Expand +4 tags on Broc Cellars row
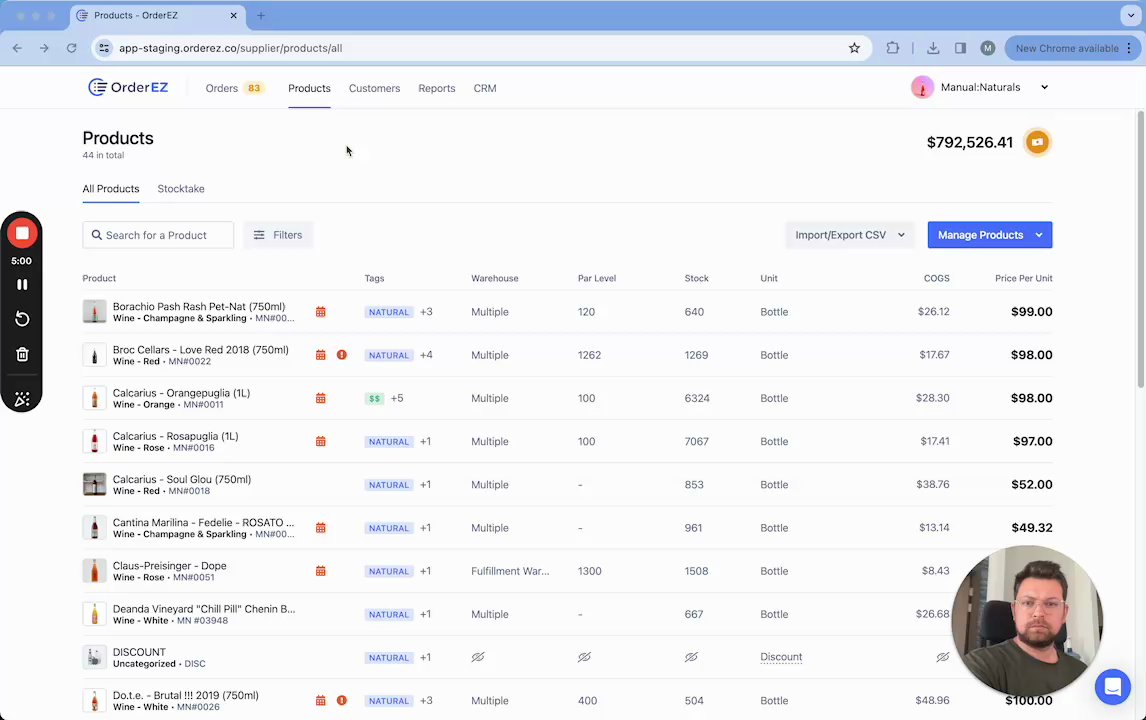The image size is (1146, 720). (426, 355)
